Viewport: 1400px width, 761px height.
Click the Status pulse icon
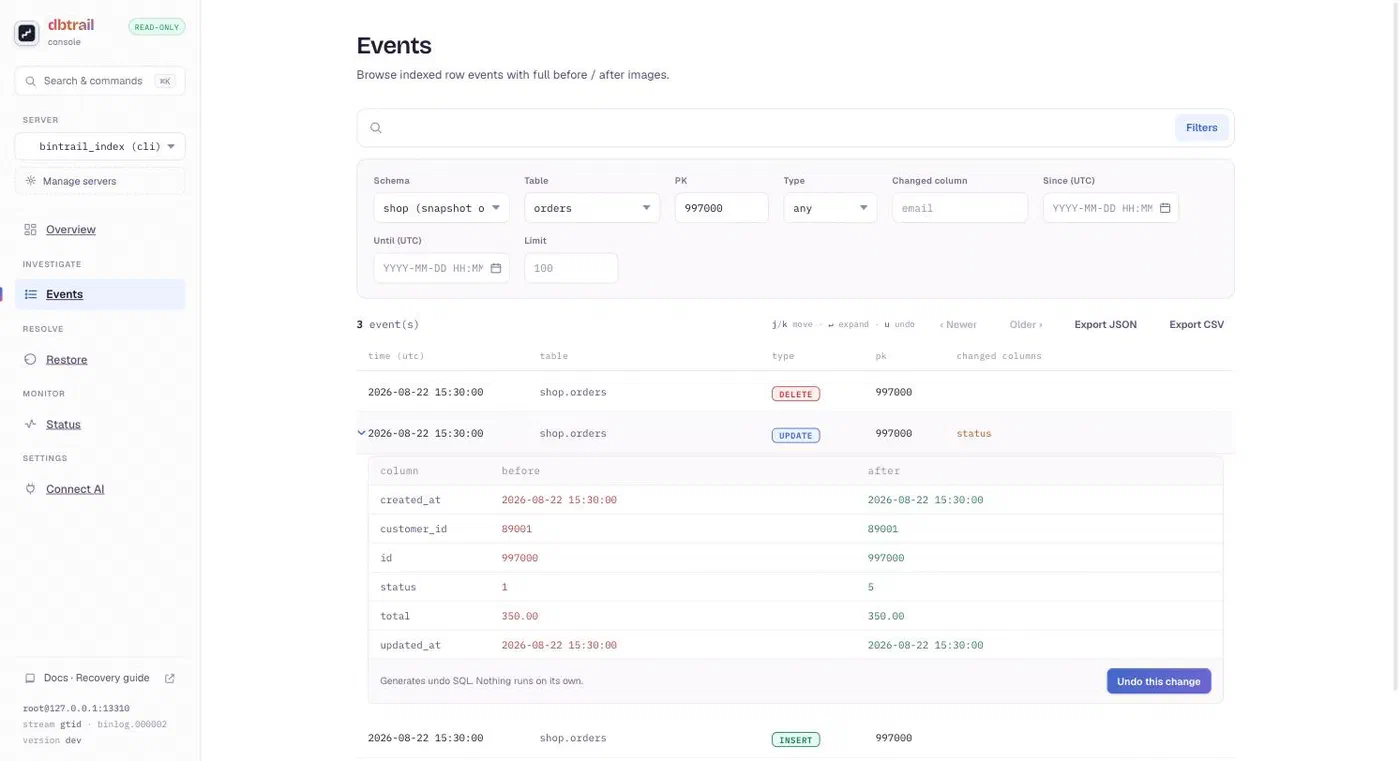click(31, 424)
